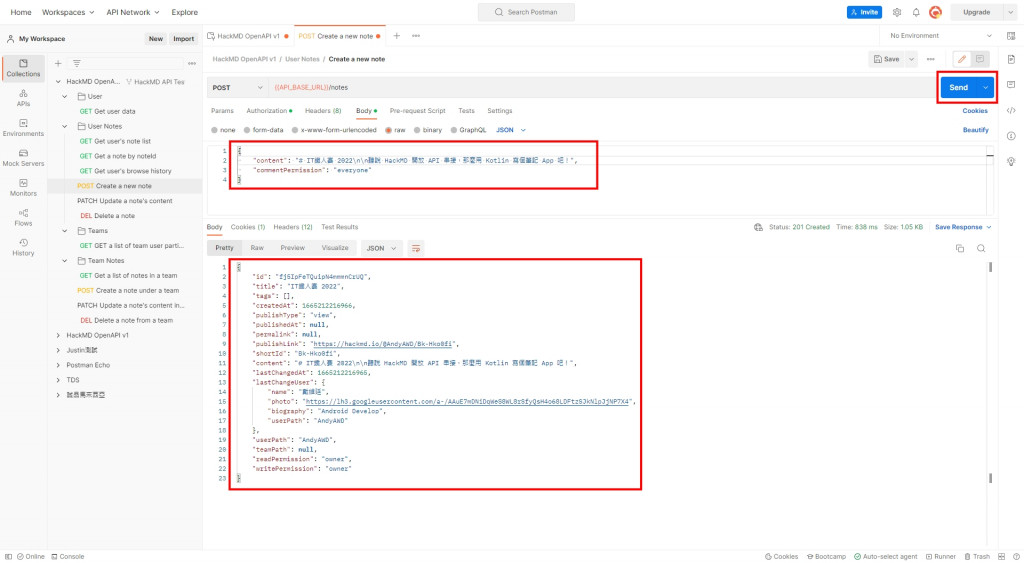Switch to the Params tab
The width and height of the screenshot is (1024, 563).
tap(222, 111)
